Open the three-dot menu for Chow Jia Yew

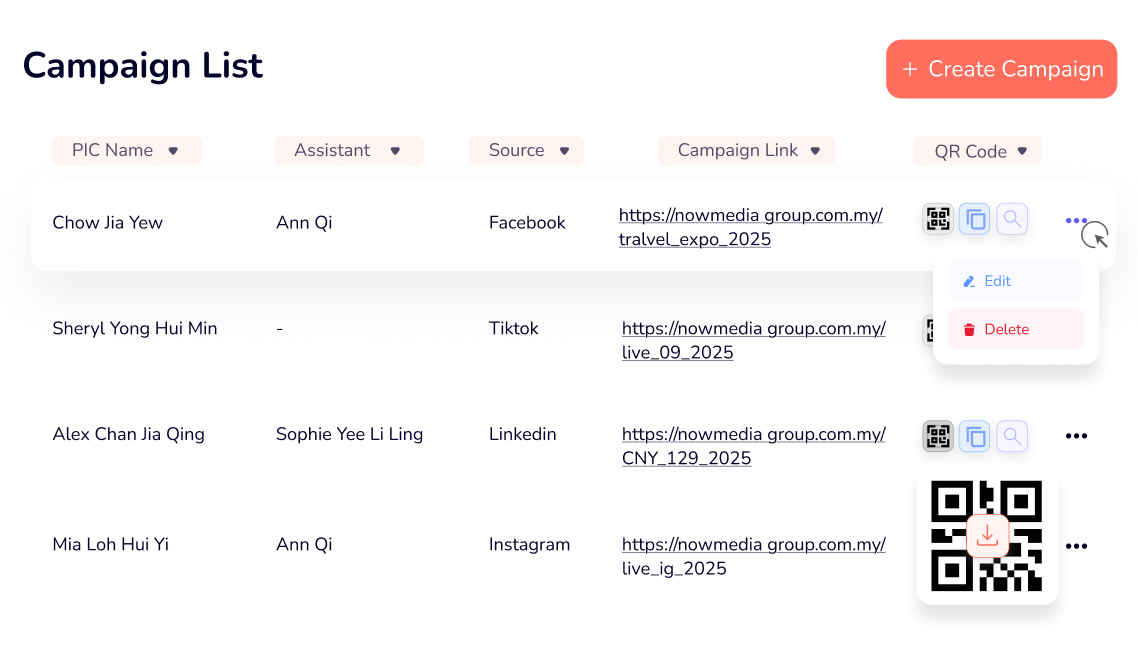1076,221
